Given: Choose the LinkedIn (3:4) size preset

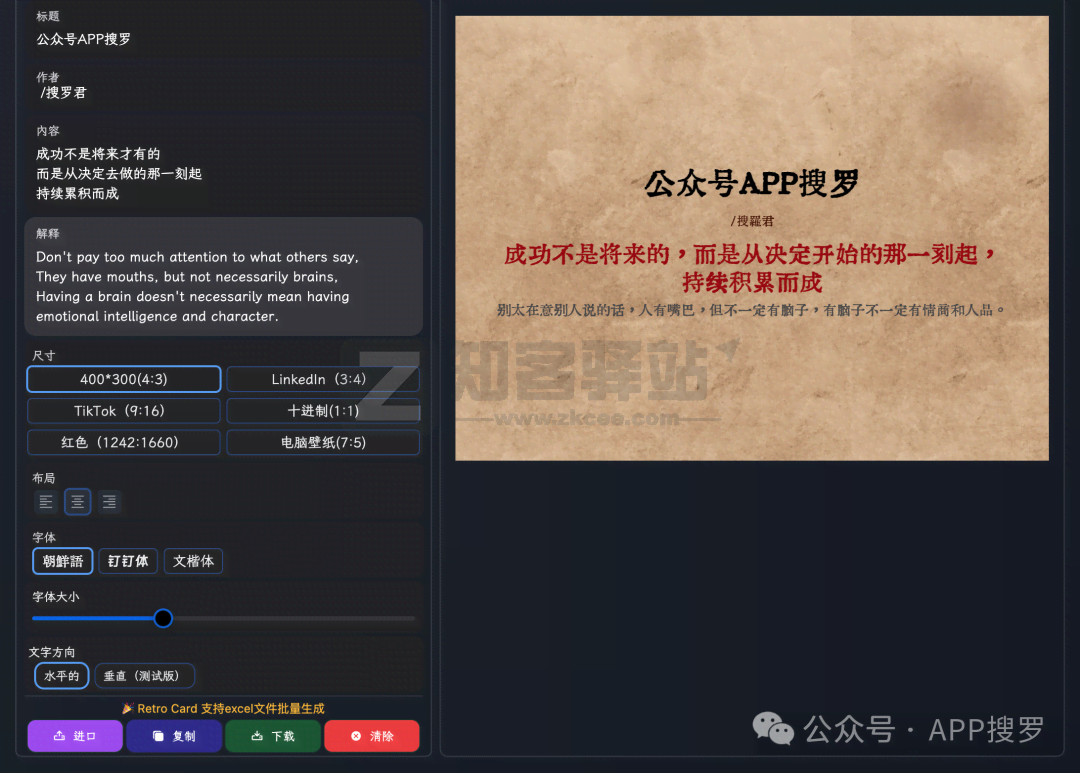Looking at the screenshot, I should [x=322, y=379].
